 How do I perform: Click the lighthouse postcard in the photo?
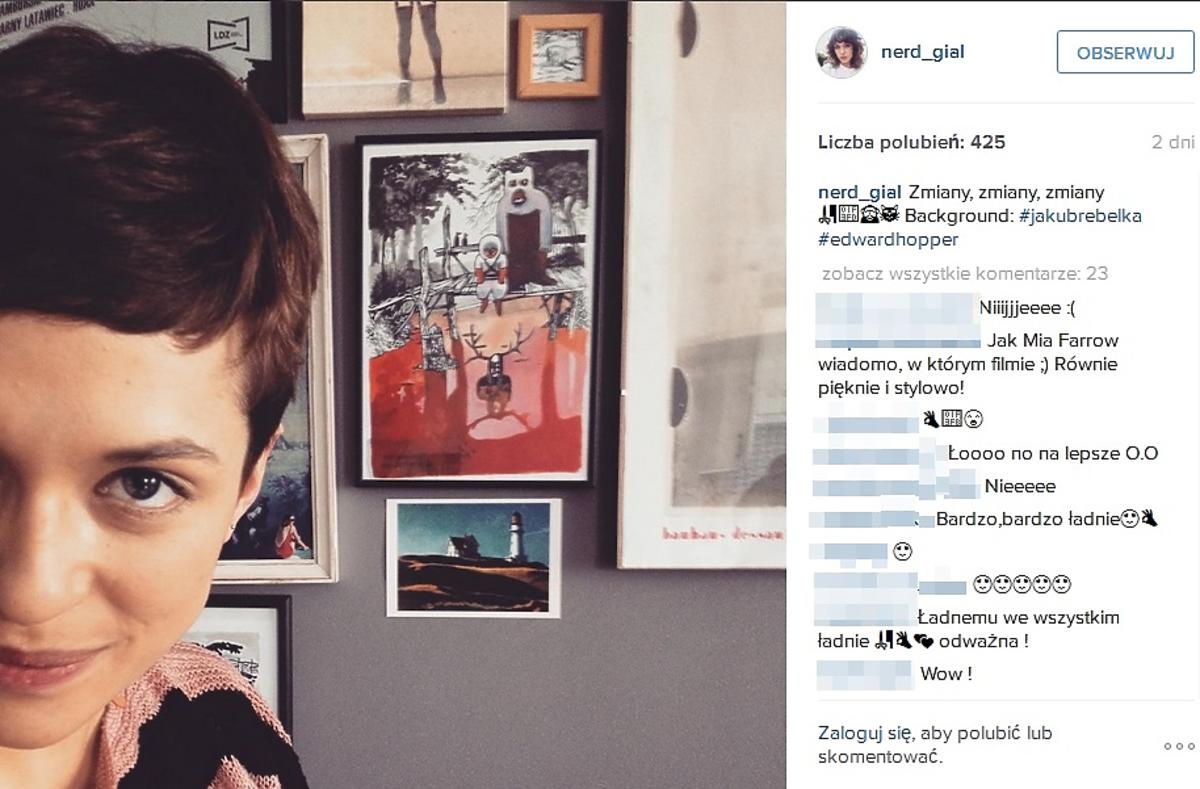point(473,558)
